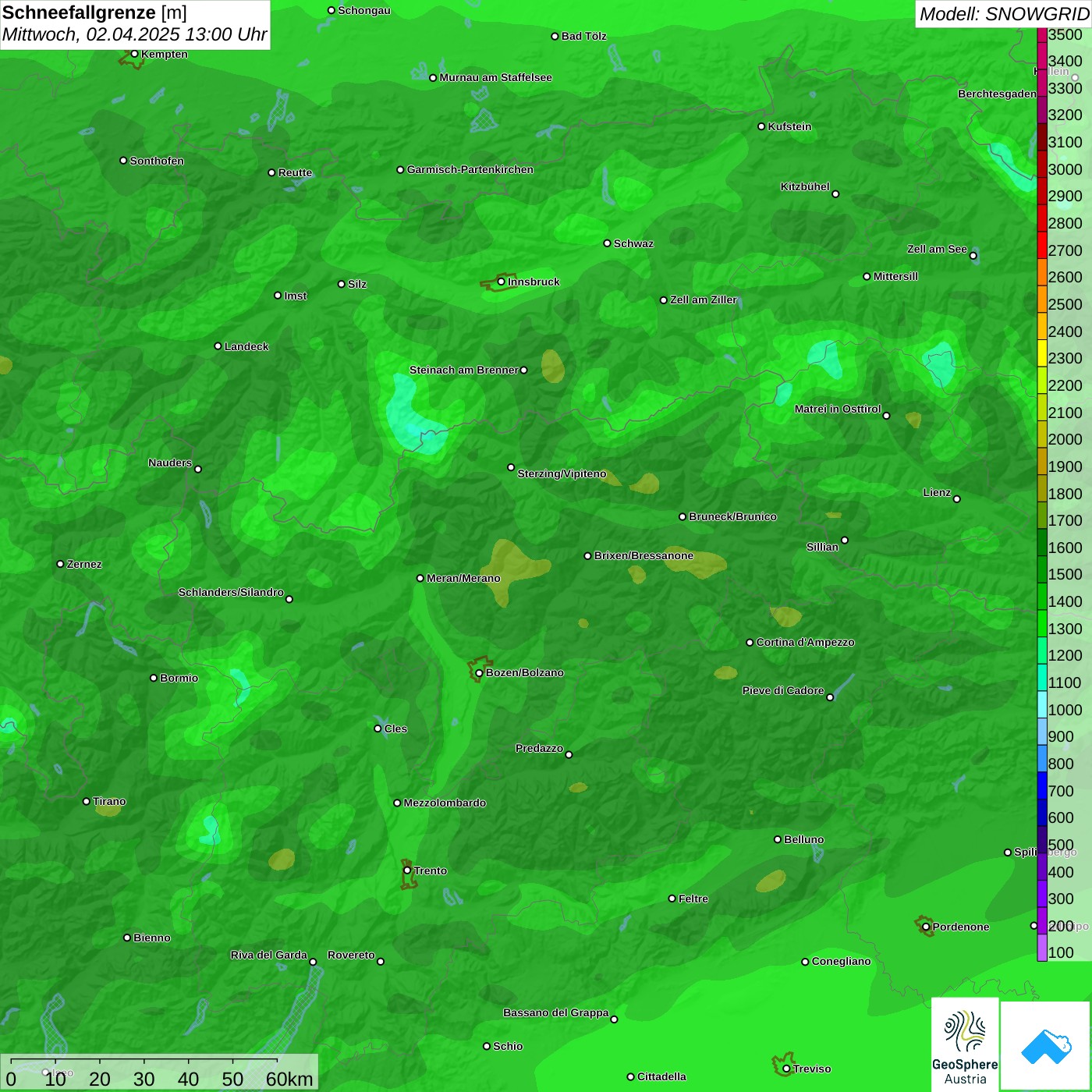Select the Bormio label
Image resolution: width=1092 pixels, height=1092 pixels.
179,678
